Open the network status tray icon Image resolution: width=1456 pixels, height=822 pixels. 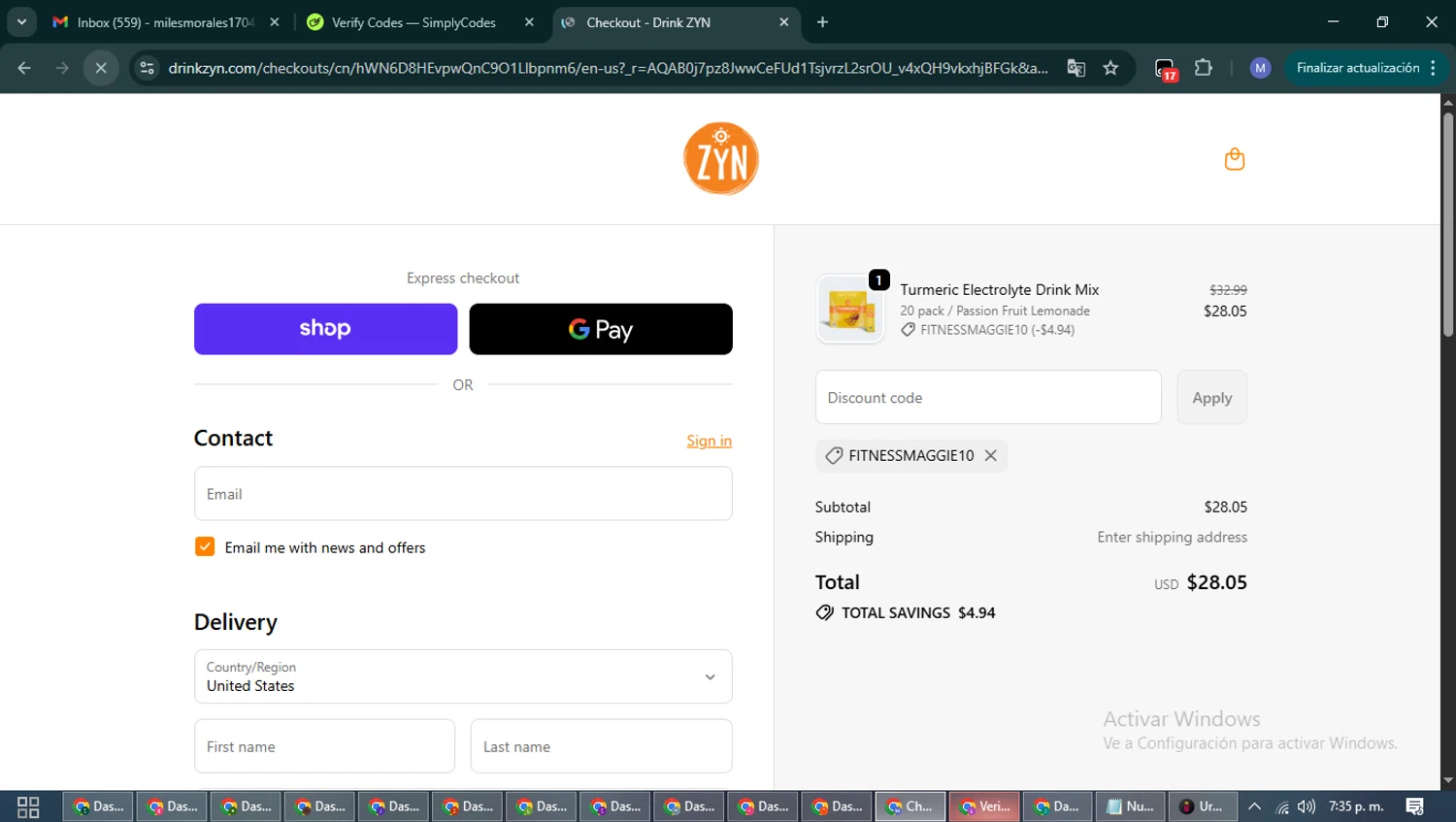1282,806
